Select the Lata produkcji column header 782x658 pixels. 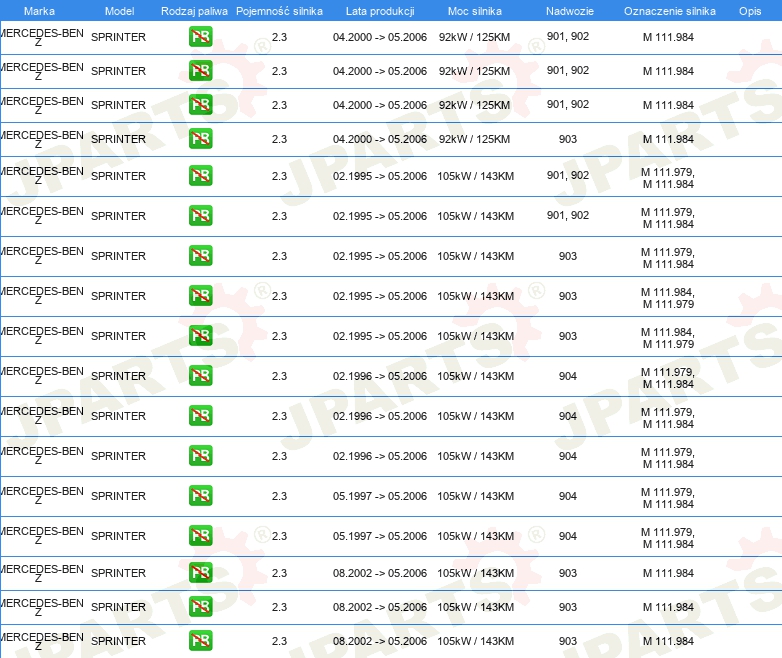pyautogui.click(x=380, y=11)
